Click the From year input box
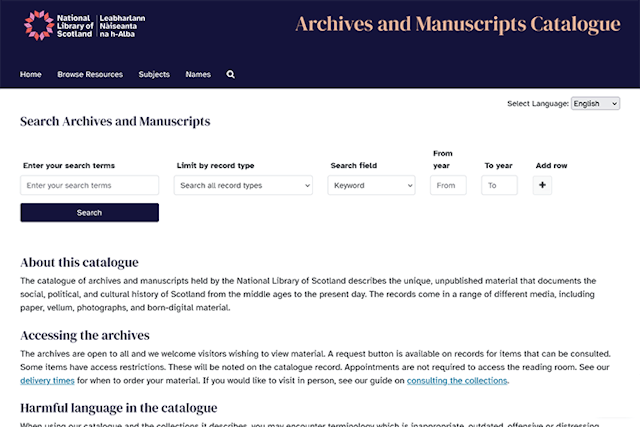Screen dimensions: 640x427 448,185
